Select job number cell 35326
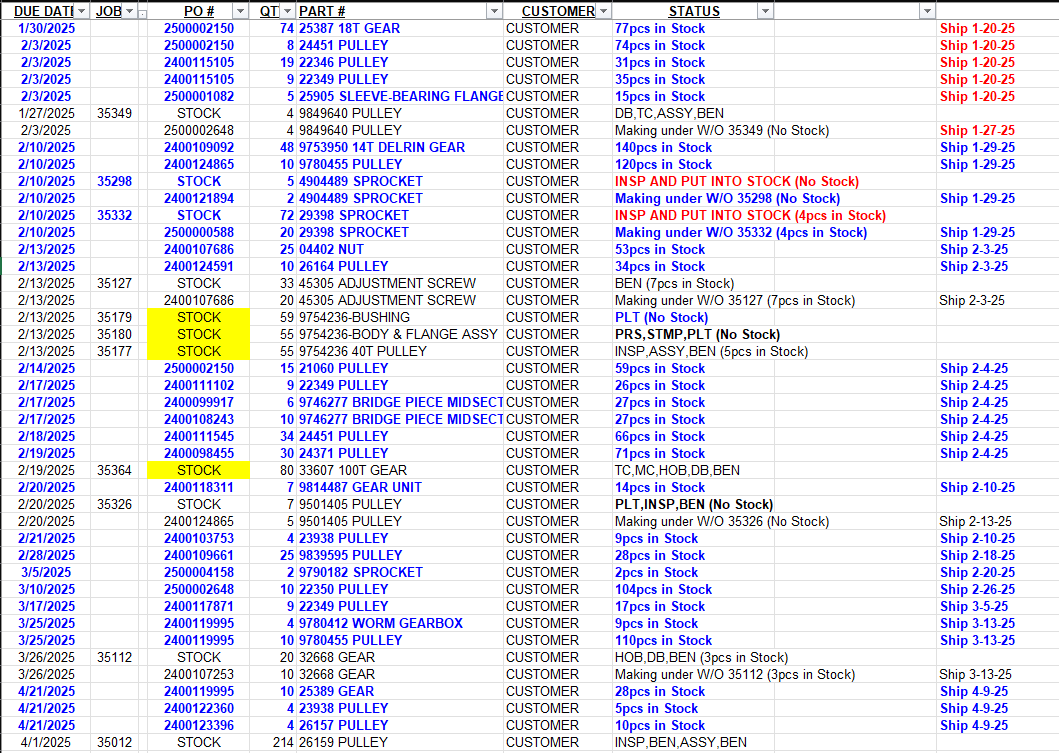 tap(114, 504)
